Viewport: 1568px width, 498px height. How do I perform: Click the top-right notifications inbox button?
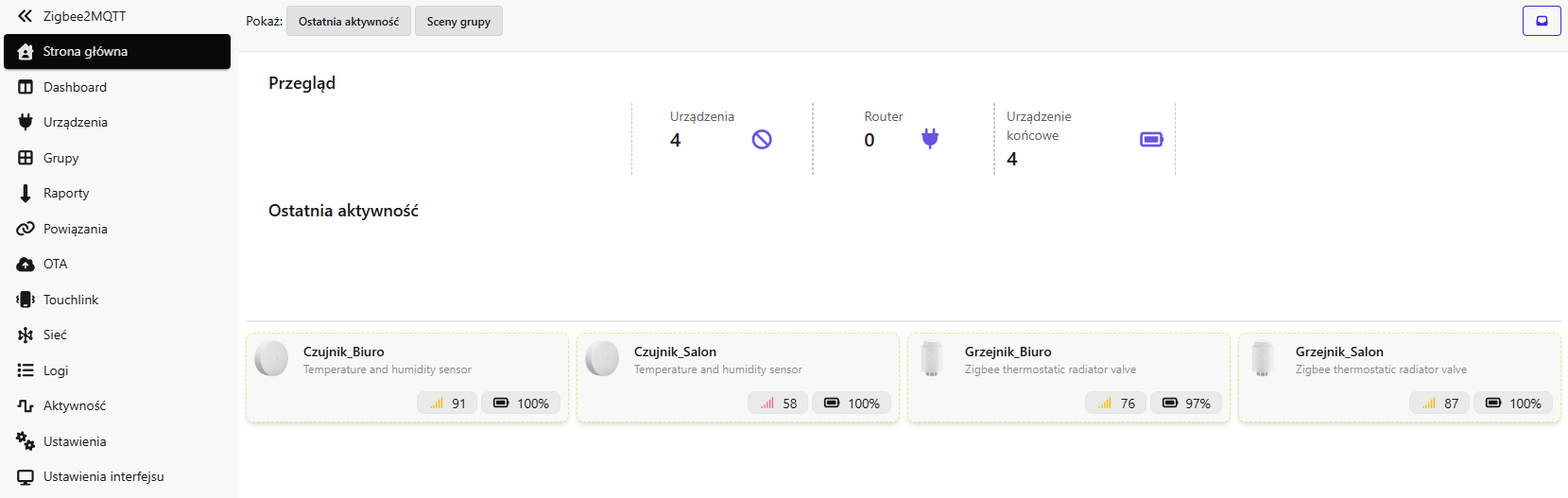(1542, 21)
